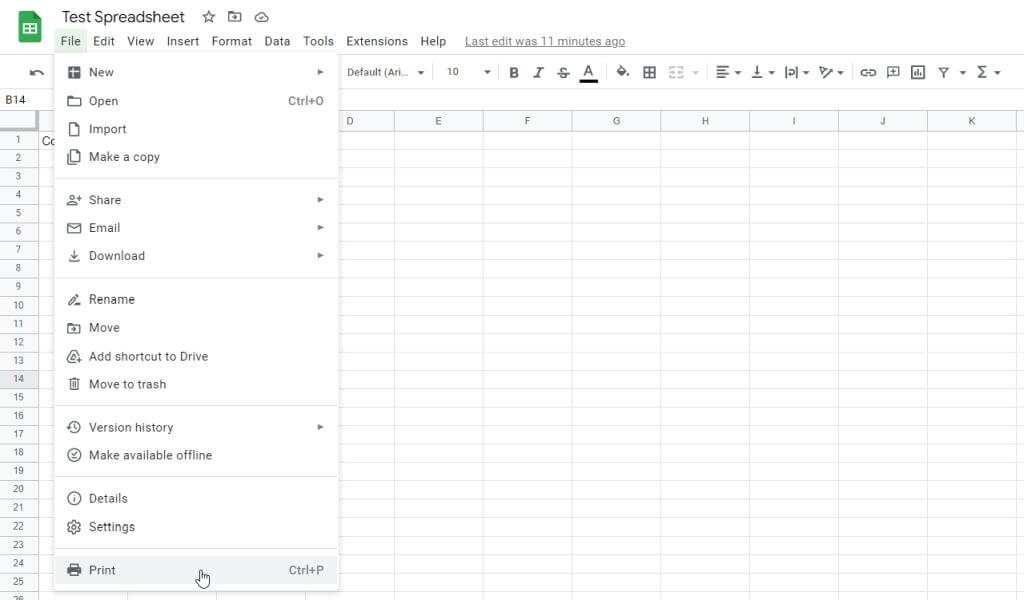The width and height of the screenshot is (1024, 600).
Task: Choose Print from the File menu
Action: (x=196, y=570)
